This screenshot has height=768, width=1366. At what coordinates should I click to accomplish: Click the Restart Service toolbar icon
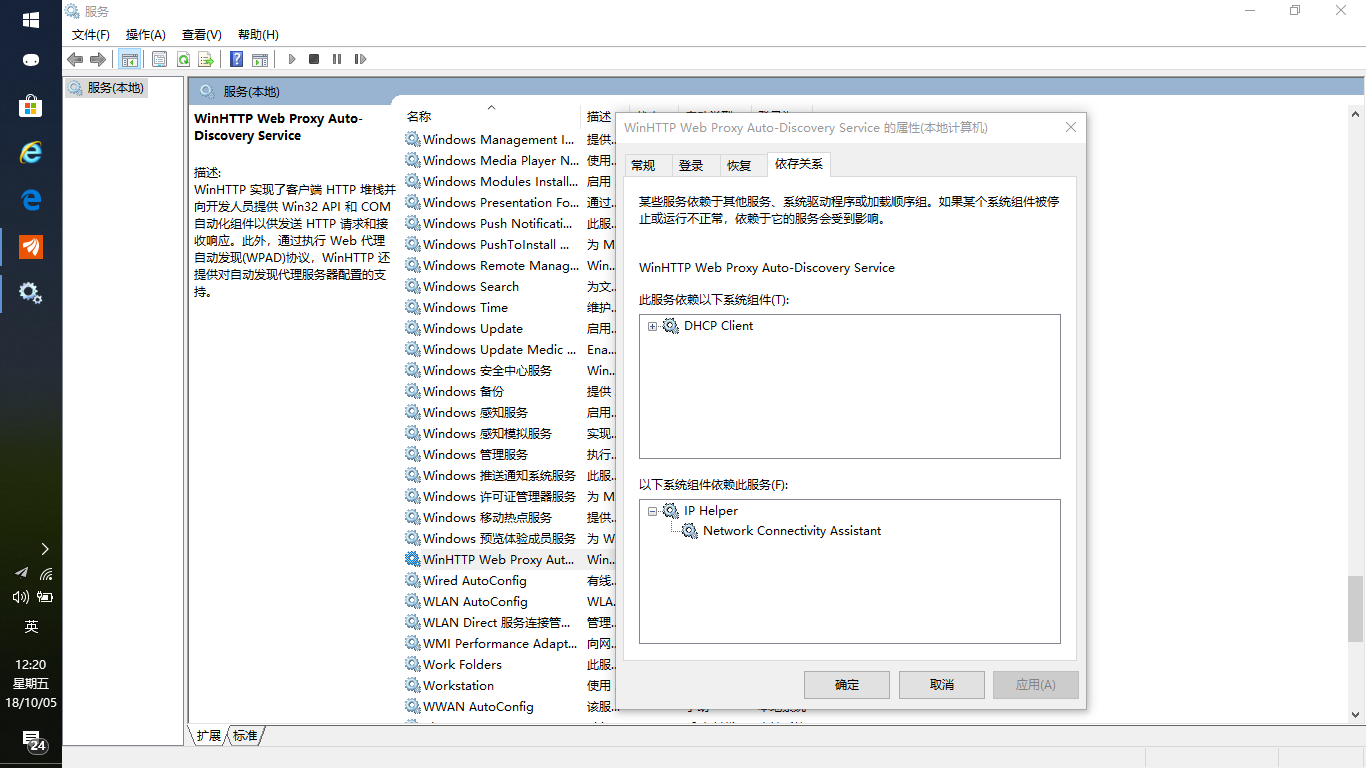pyautogui.click(x=360, y=59)
